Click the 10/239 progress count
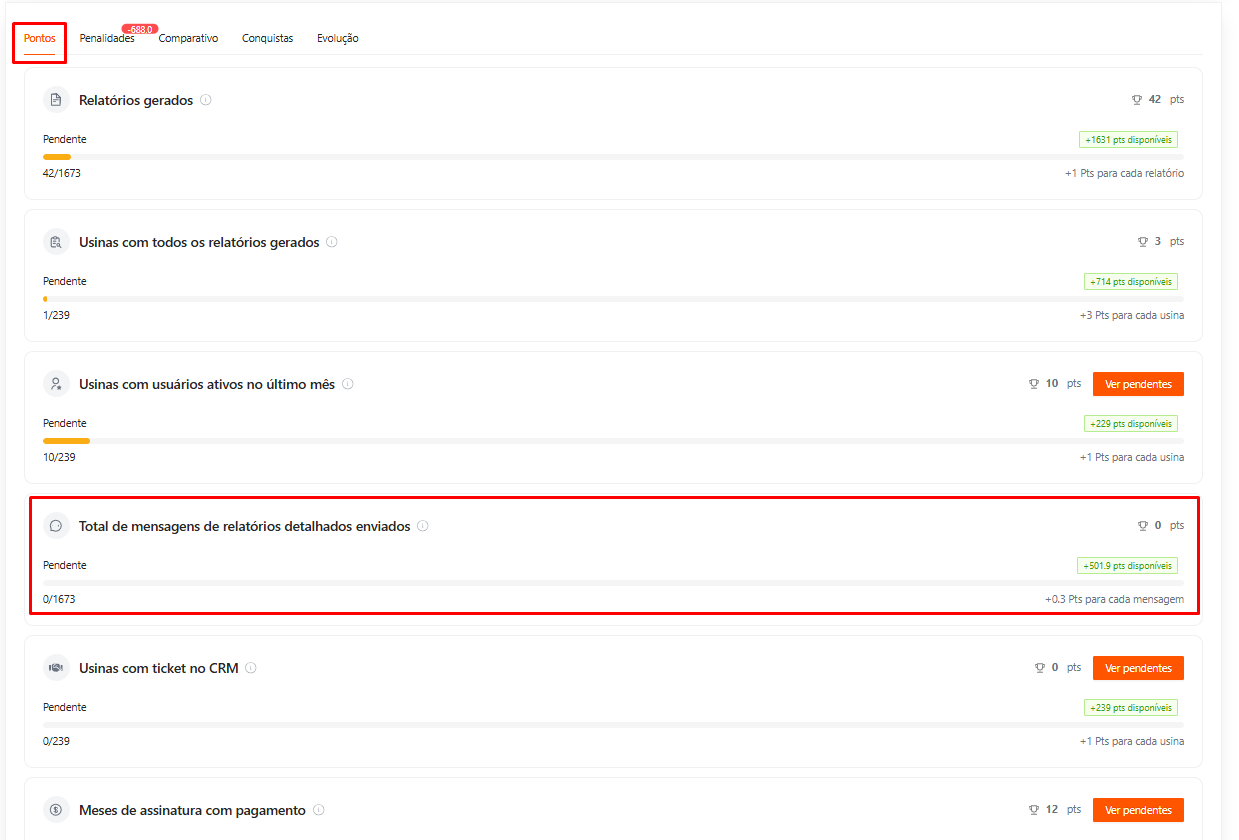This screenshot has height=840, width=1239. pyautogui.click(x=59, y=457)
